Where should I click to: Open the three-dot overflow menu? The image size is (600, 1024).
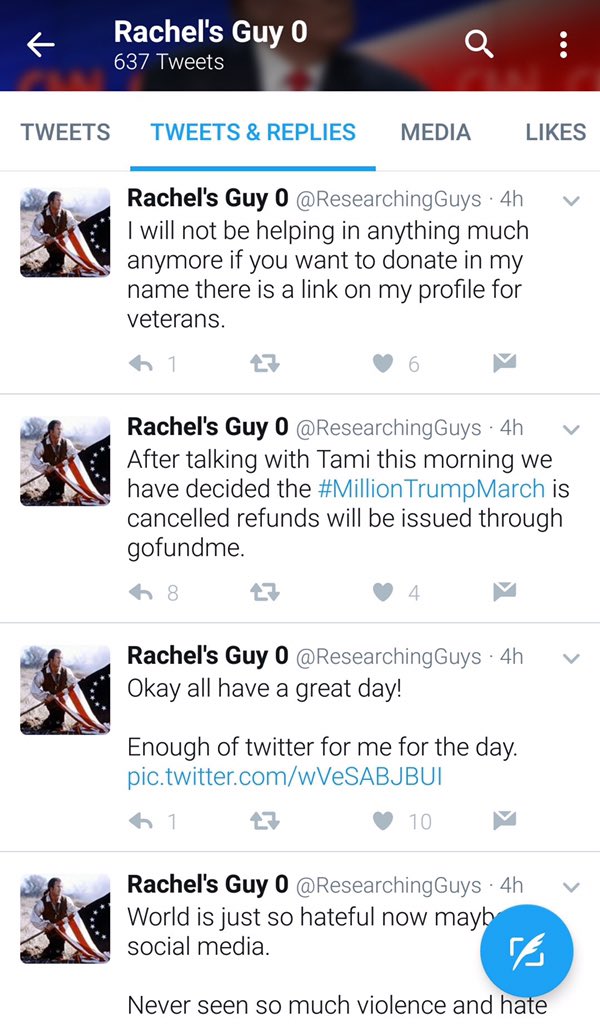[564, 44]
